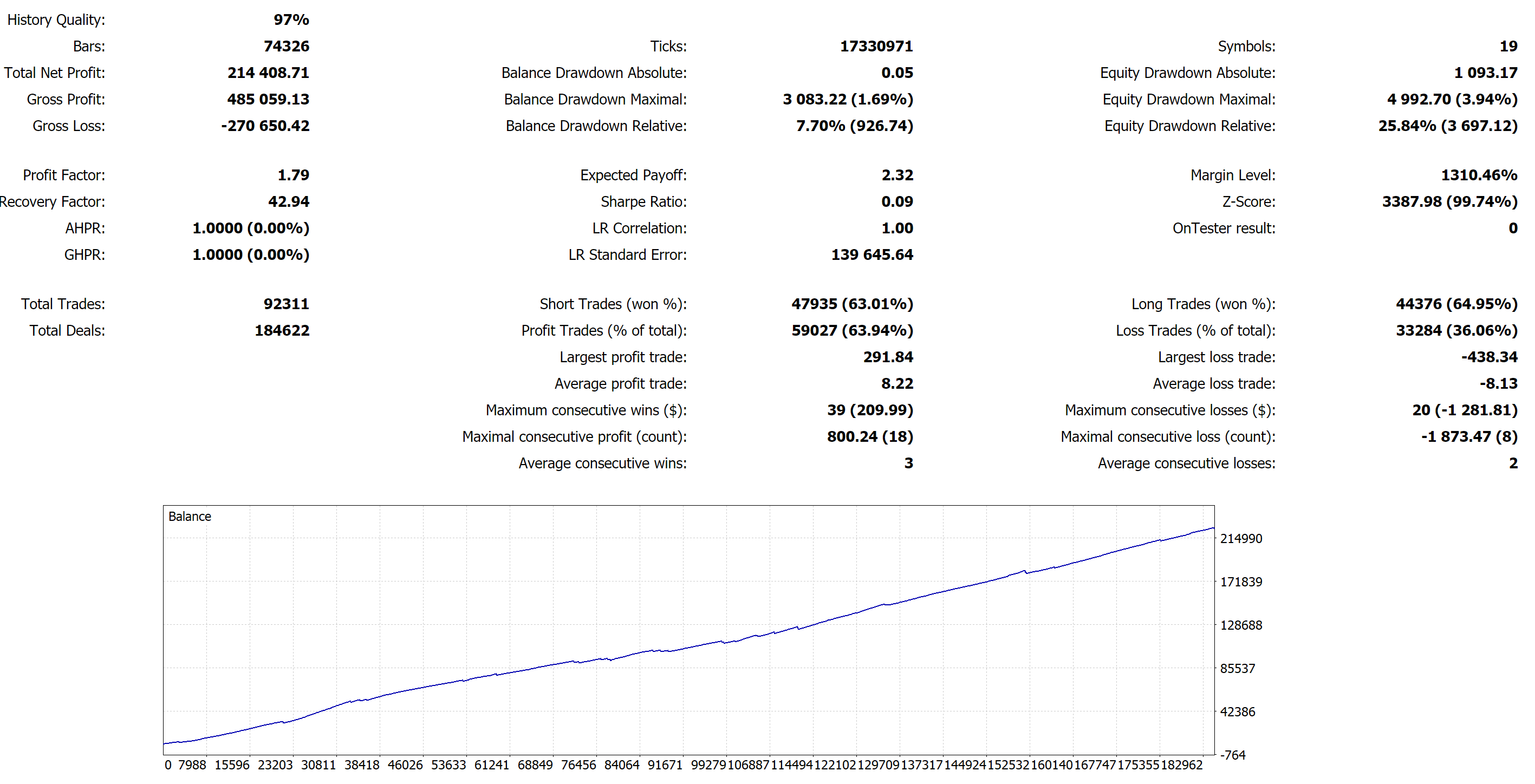Select the Short Trades won percentage value
The width and height of the screenshot is (1535, 784).
(x=877, y=304)
